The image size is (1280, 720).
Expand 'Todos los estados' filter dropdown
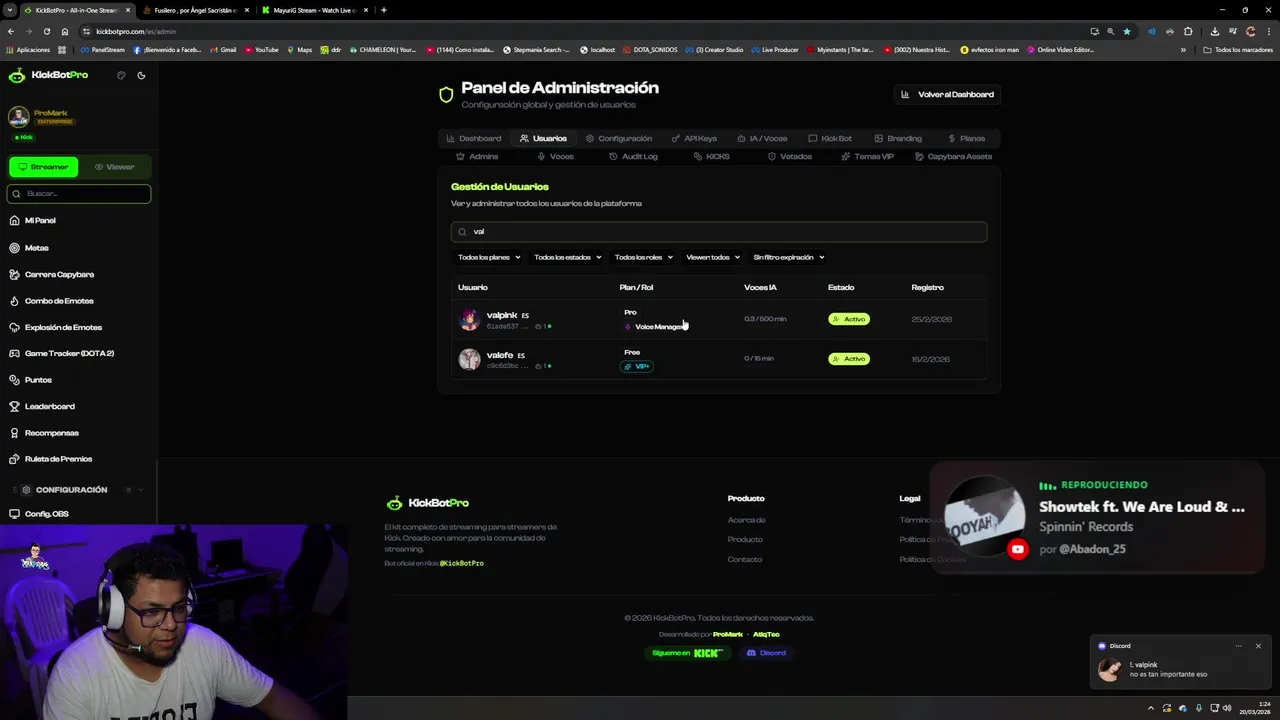[x=567, y=257]
